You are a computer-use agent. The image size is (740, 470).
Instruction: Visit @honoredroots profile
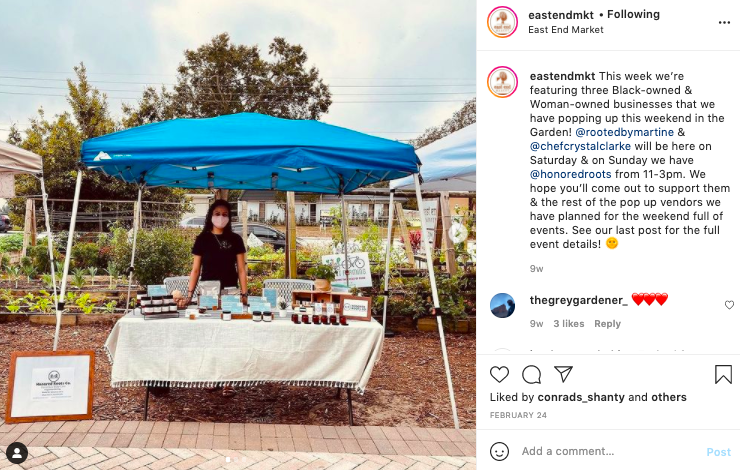[571, 174]
